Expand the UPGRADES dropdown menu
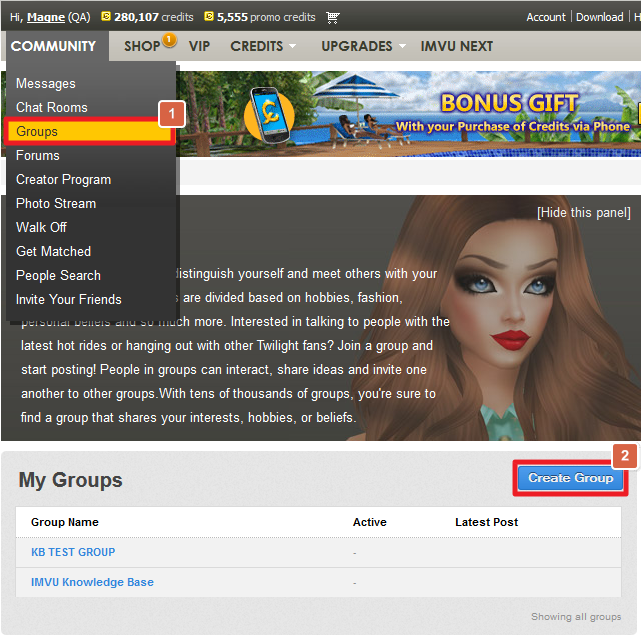 (x=363, y=46)
